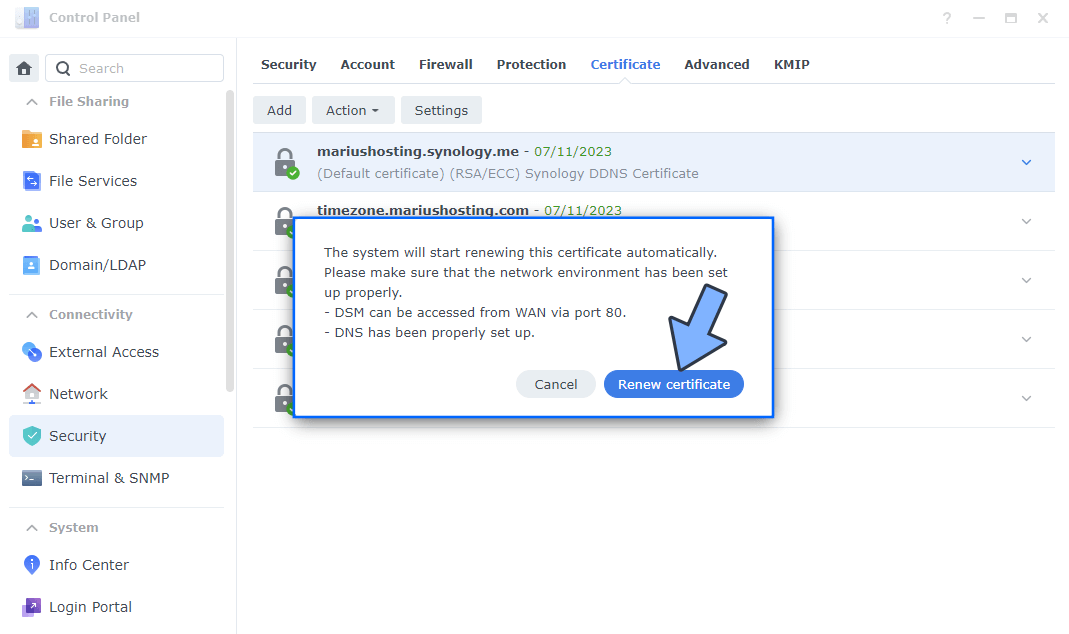The image size is (1069, 634).
Task: Go to Domain/LDAP settings
Action: [x=97, y=265]
